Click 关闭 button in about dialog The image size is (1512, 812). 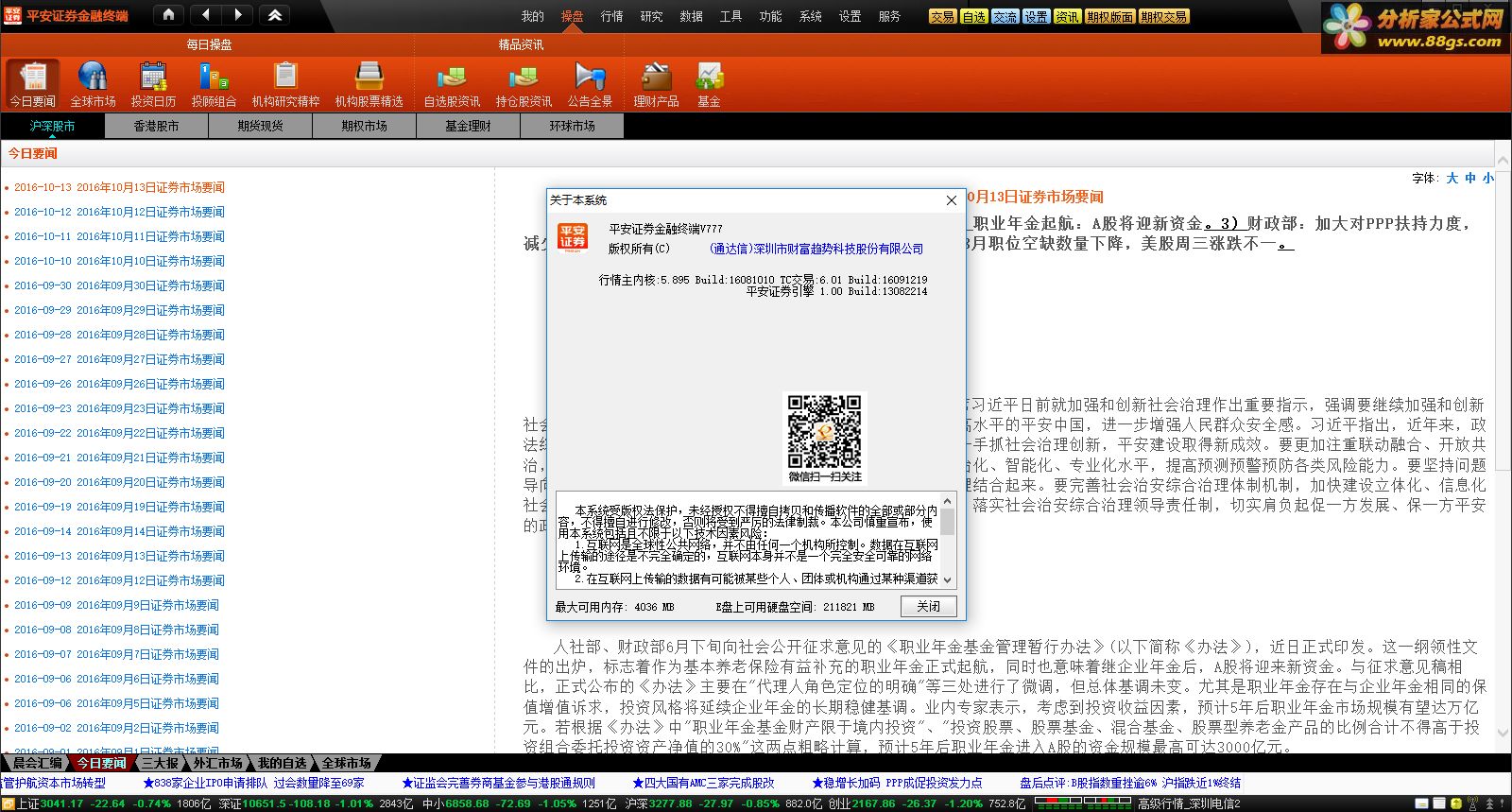pyautogui.click(x=929, y=606)
